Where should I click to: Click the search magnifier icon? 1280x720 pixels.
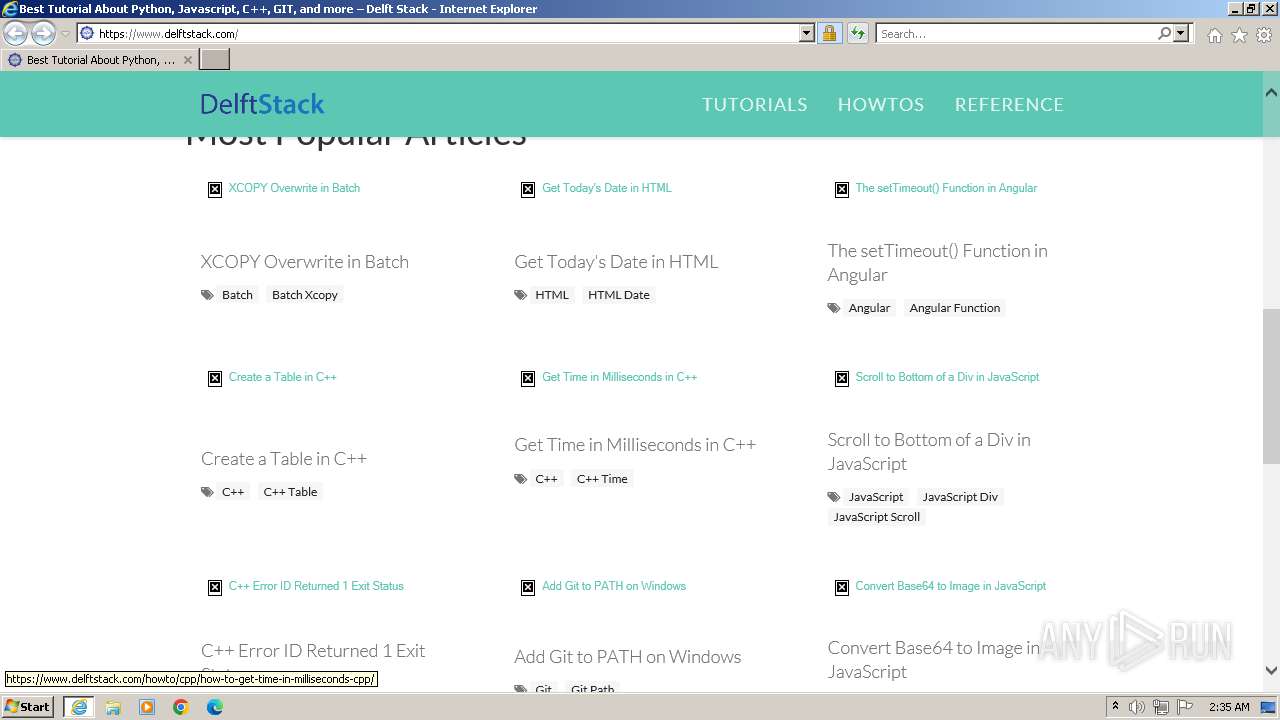[1164, 33]
